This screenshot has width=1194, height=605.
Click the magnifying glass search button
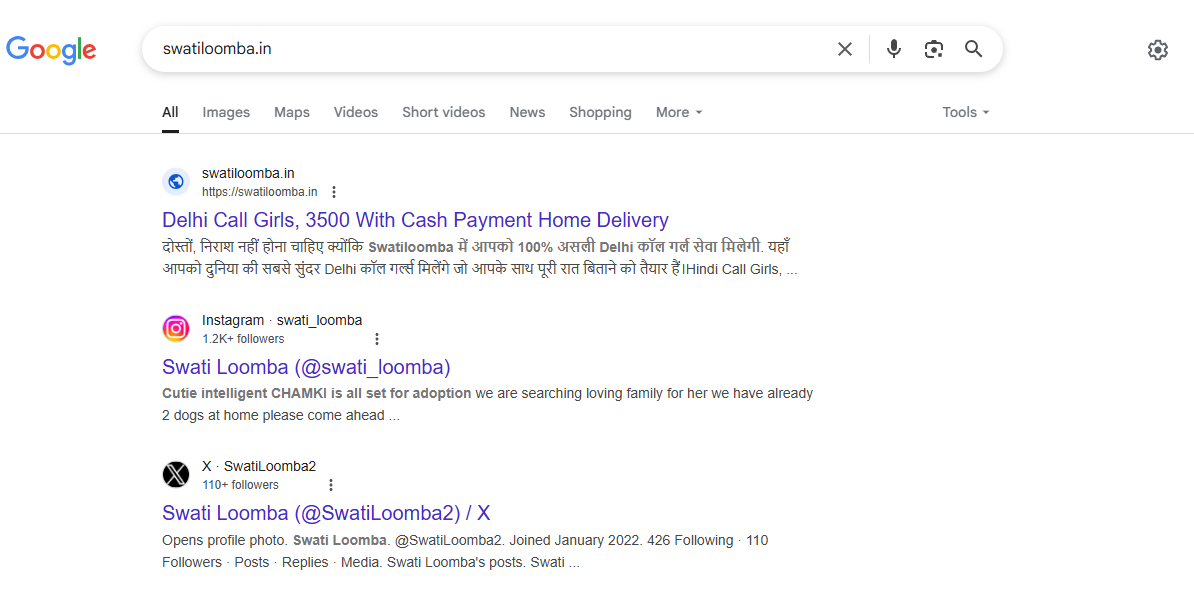(973, 49)
